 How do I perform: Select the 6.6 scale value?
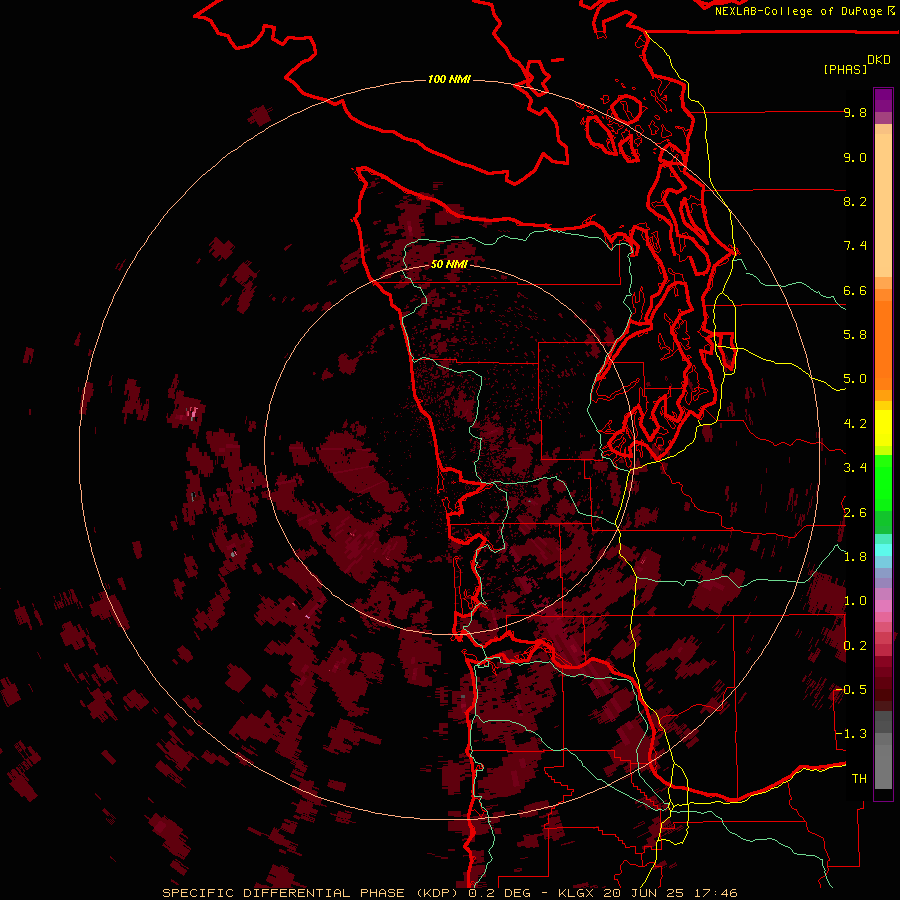pyautogui.click(x=855, y=290)
